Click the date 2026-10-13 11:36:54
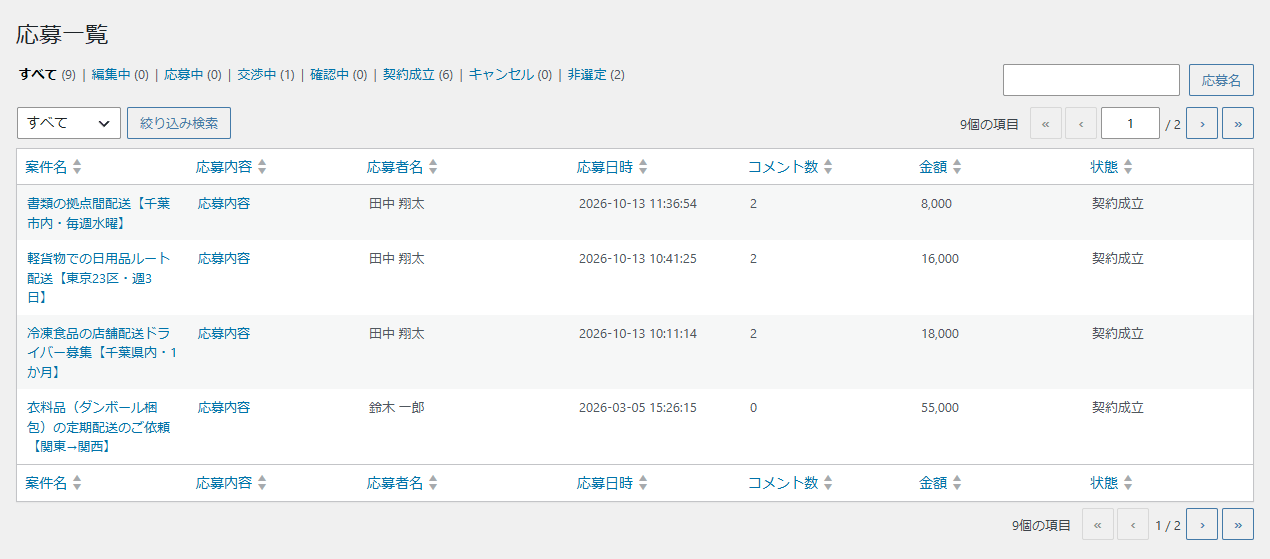Screen dimensions: 1270x559 (638, 203)
